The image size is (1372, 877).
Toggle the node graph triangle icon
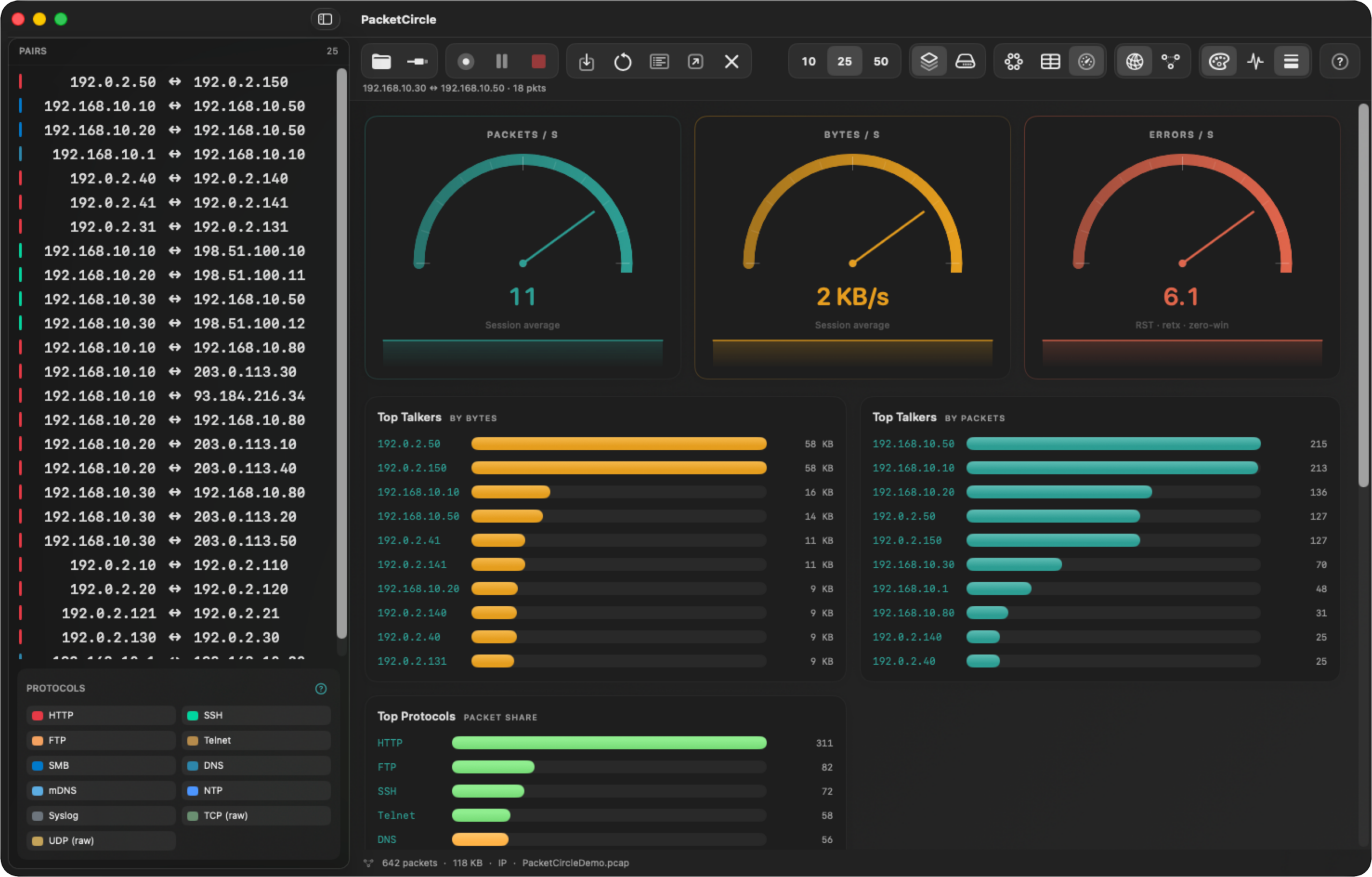1171,62
